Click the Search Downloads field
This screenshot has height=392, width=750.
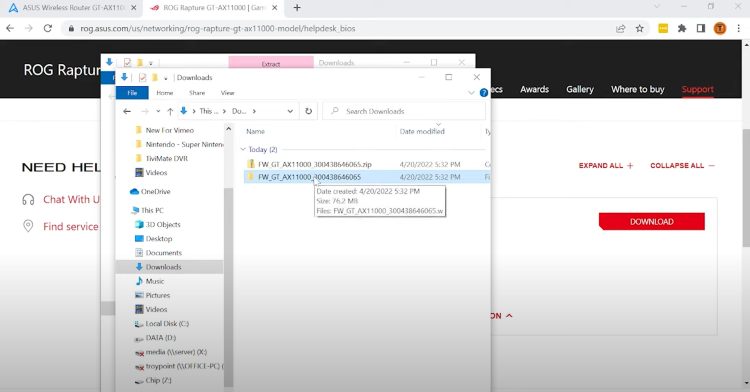[x=404, y=111]
